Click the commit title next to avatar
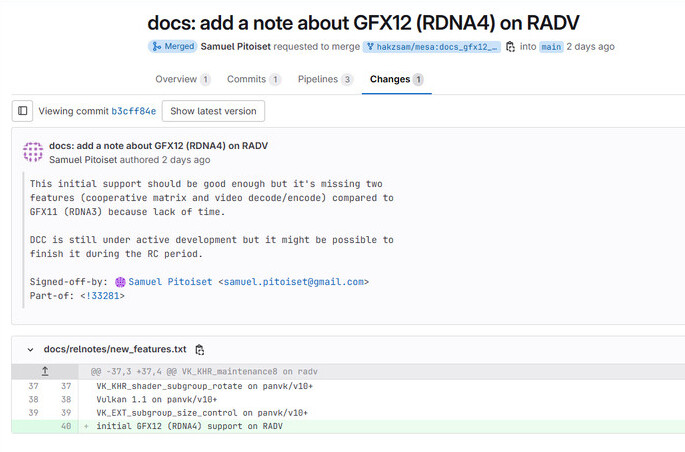Image resolution: width=685 pixels, height=452 pixels. (x=158, y=145)
